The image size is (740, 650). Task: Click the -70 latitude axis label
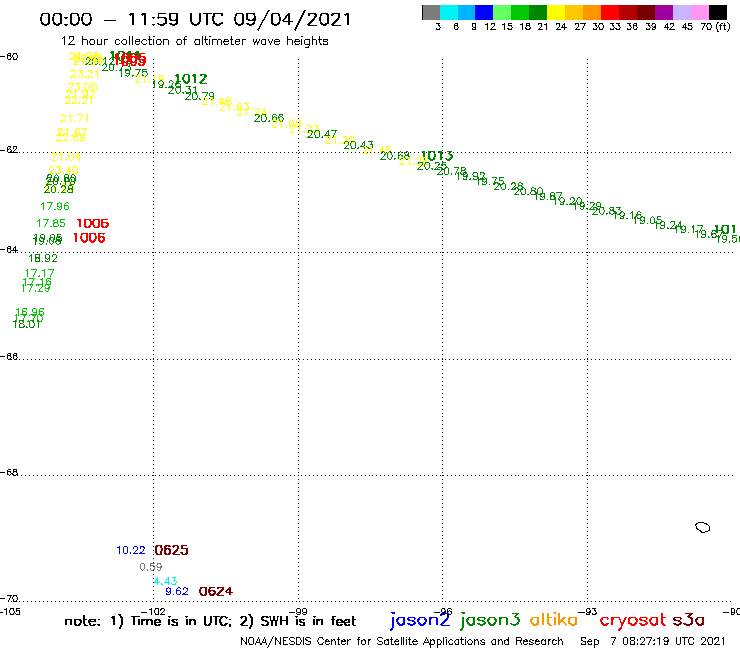pyautogui.click(x=9, y=599)
